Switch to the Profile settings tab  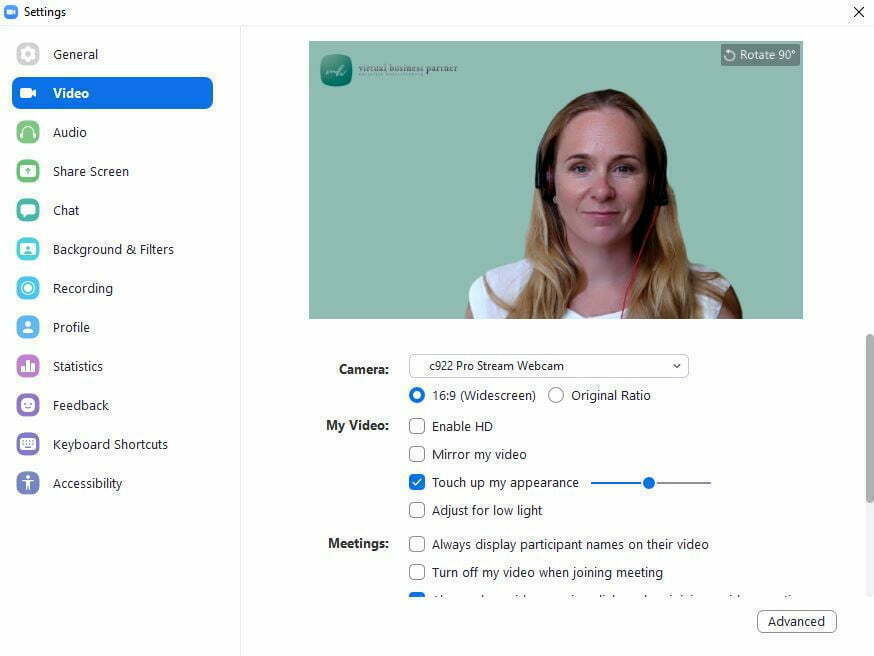click(71, 327)
